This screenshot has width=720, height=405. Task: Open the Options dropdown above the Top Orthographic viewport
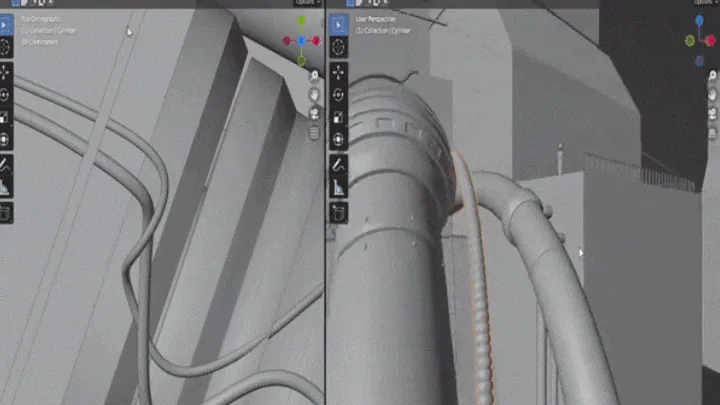307,3
